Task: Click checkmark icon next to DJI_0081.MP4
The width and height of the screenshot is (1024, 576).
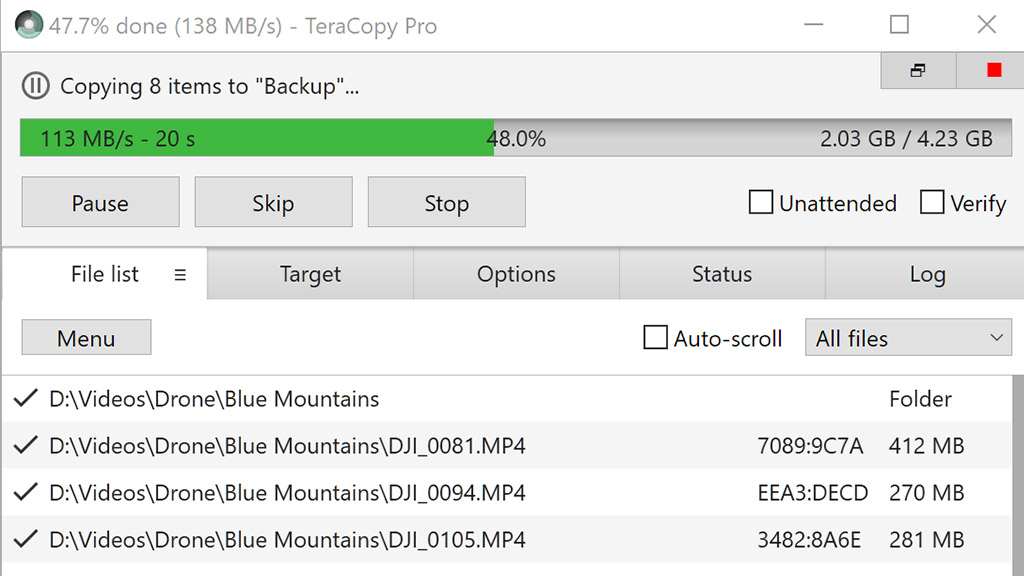Action: pos(25,445)
